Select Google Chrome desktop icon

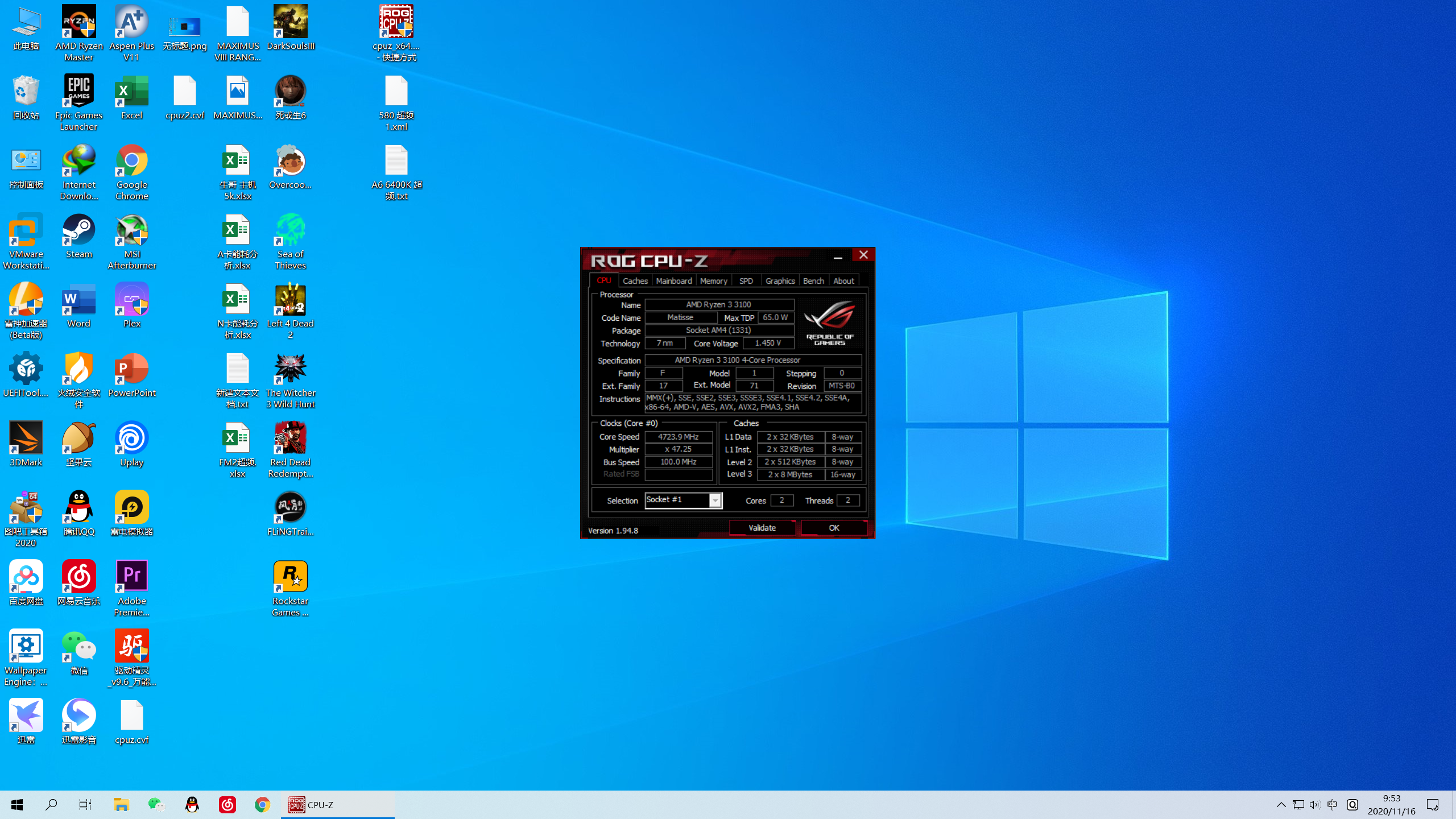click(131, 172)
